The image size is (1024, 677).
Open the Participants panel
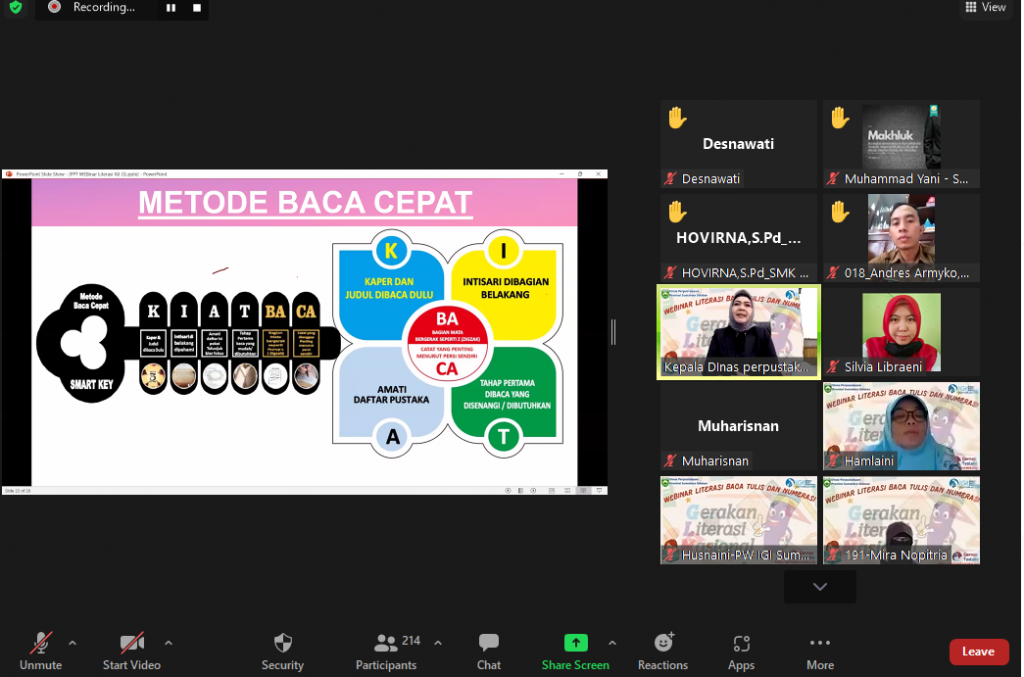(386, 643)
